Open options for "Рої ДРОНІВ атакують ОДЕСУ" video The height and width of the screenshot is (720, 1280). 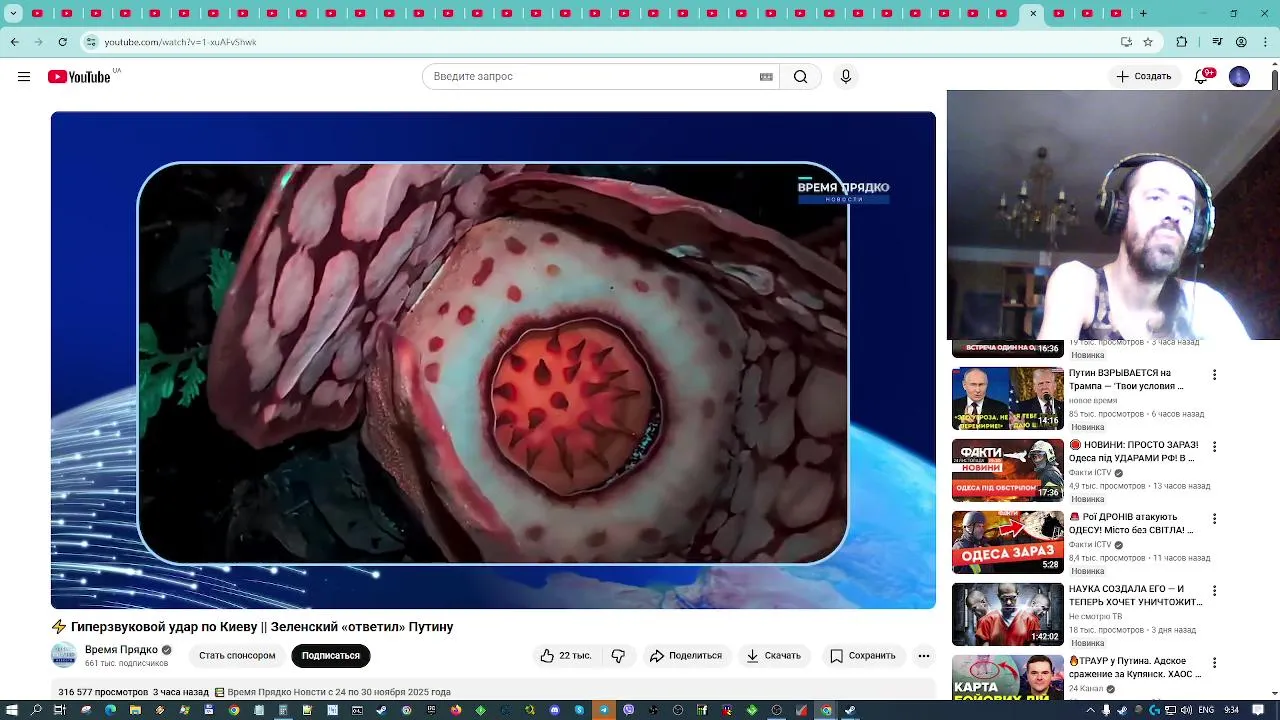[x=1214, y=519]
